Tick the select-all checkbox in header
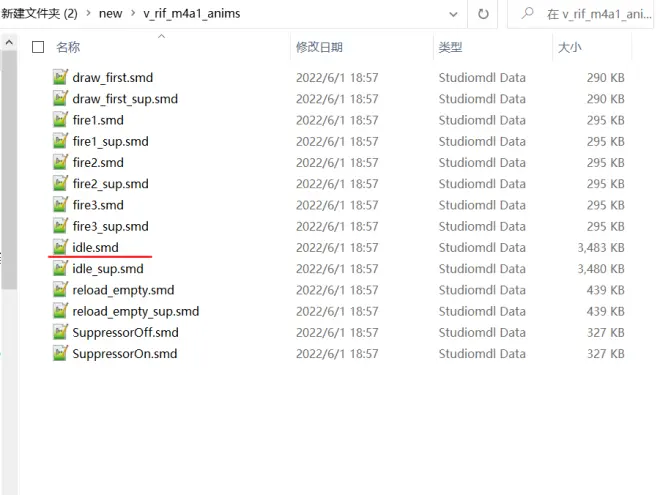This screenshot has width=660, height=495. (x=38, y=47)
